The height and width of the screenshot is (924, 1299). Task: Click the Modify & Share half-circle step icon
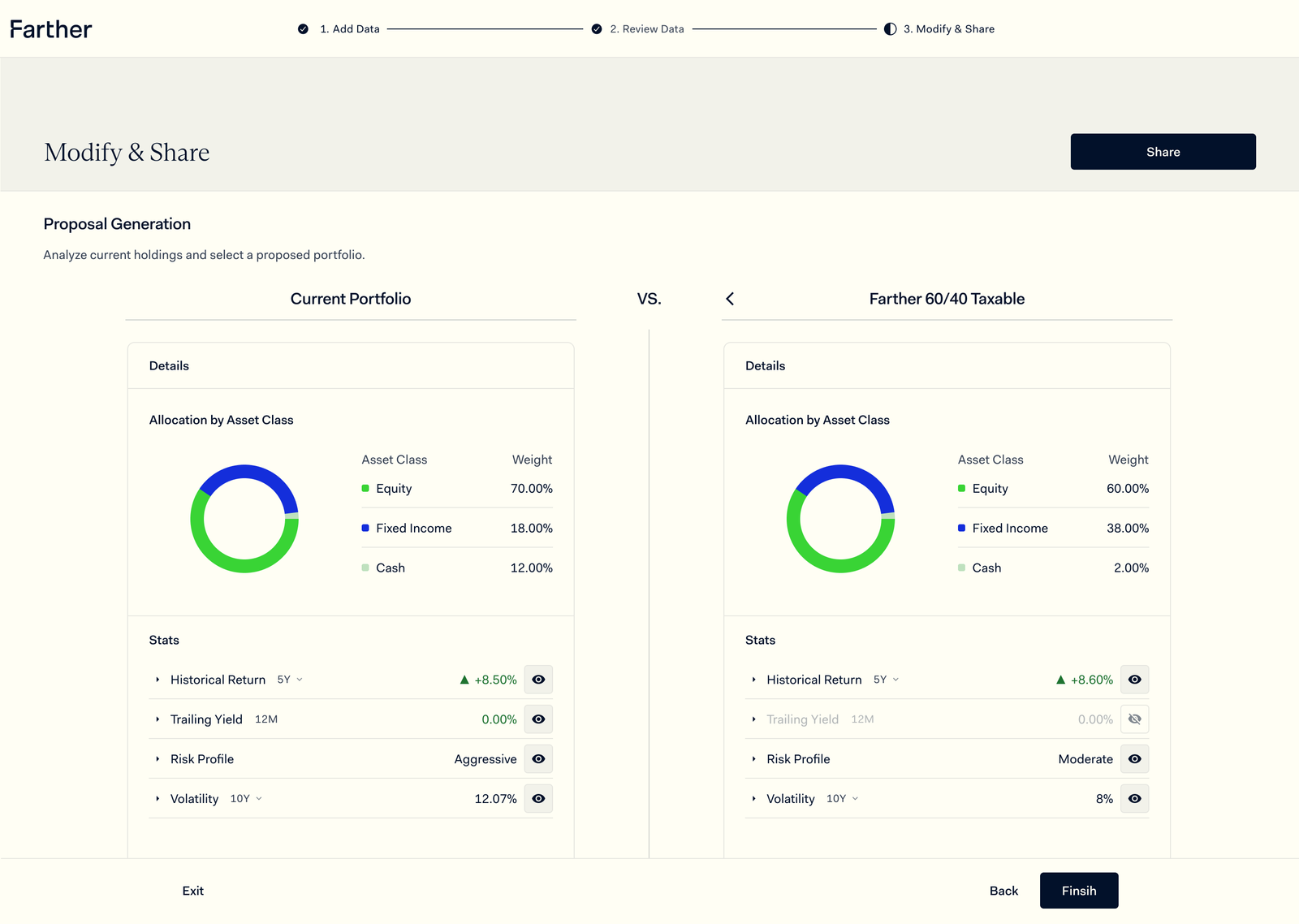(890, 29)
